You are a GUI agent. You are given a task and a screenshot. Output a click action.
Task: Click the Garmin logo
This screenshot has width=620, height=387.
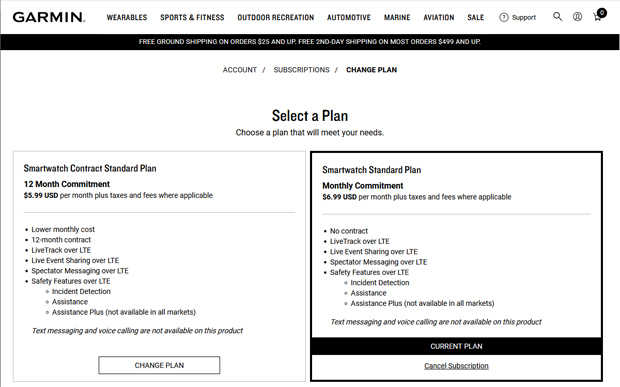tap(49, 17)
